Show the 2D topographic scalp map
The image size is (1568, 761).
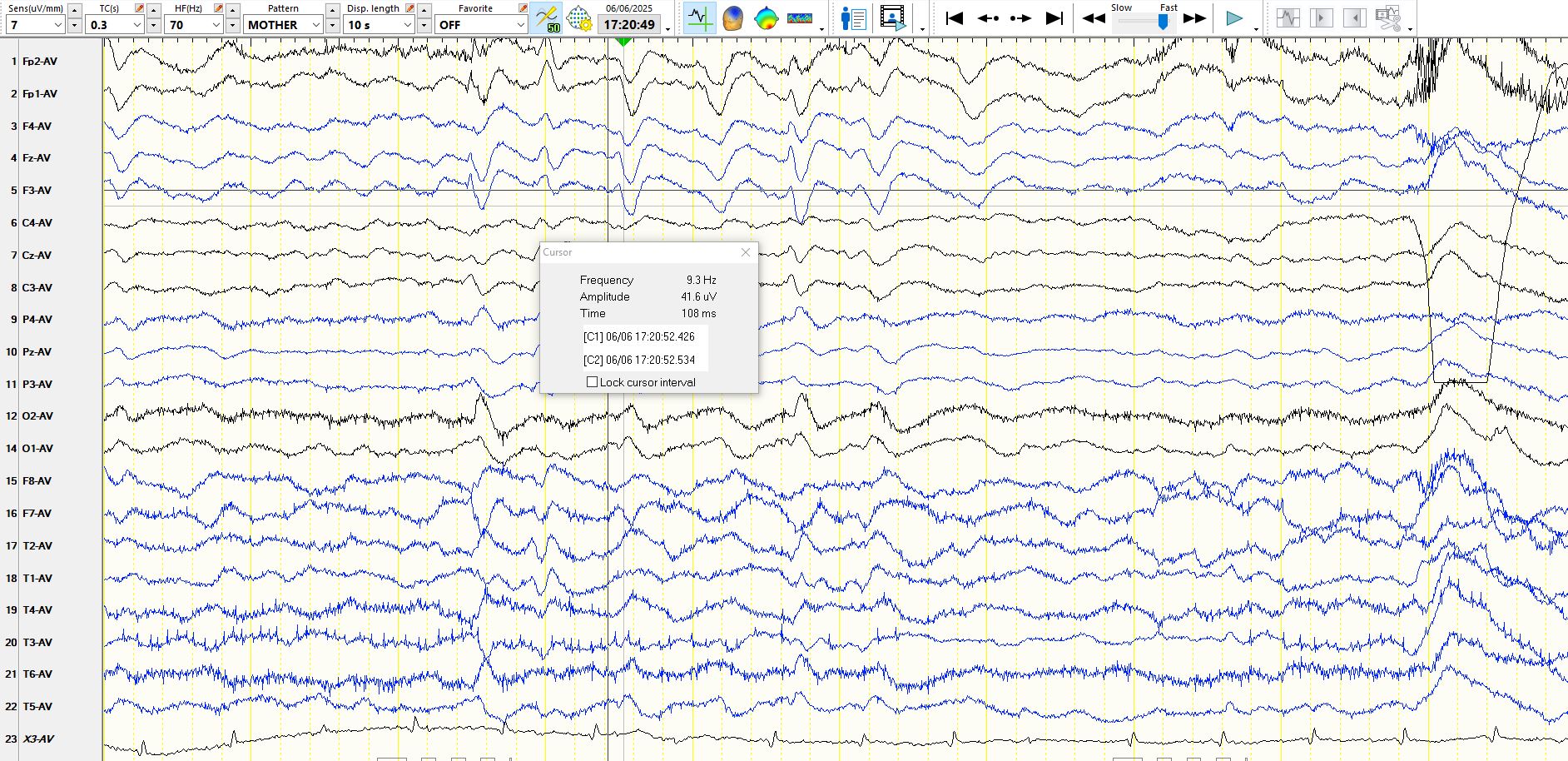[x=766, y=18]
